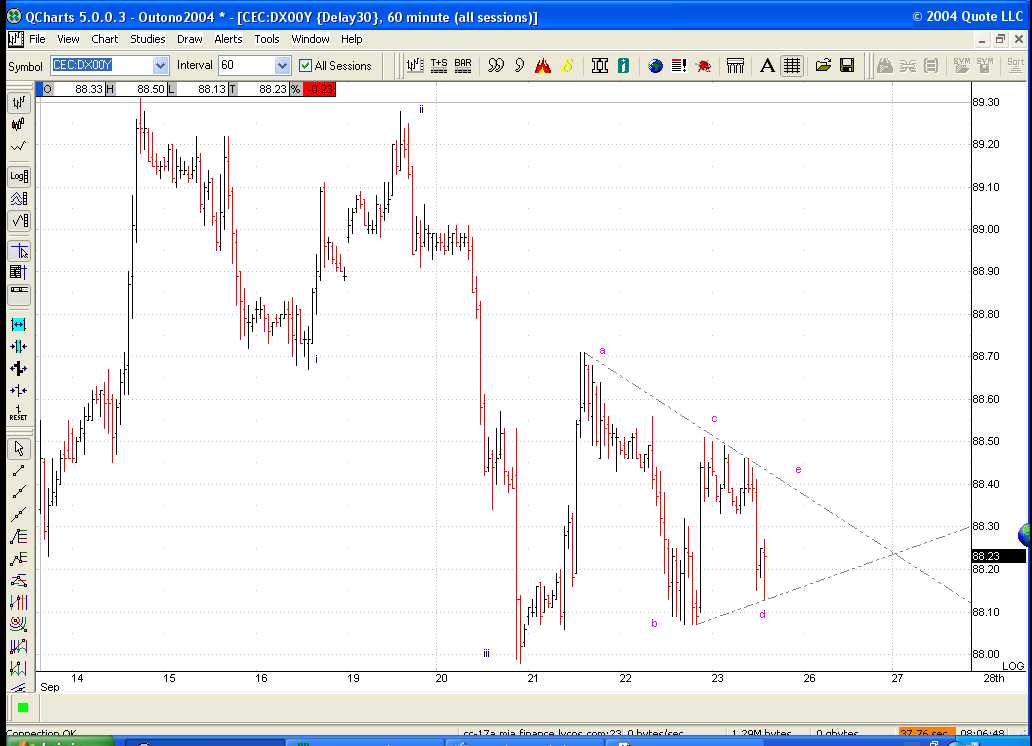Viewport: 1032px width, 746px height.
Task: Click the news alert list icon
Action: [679, 65]
